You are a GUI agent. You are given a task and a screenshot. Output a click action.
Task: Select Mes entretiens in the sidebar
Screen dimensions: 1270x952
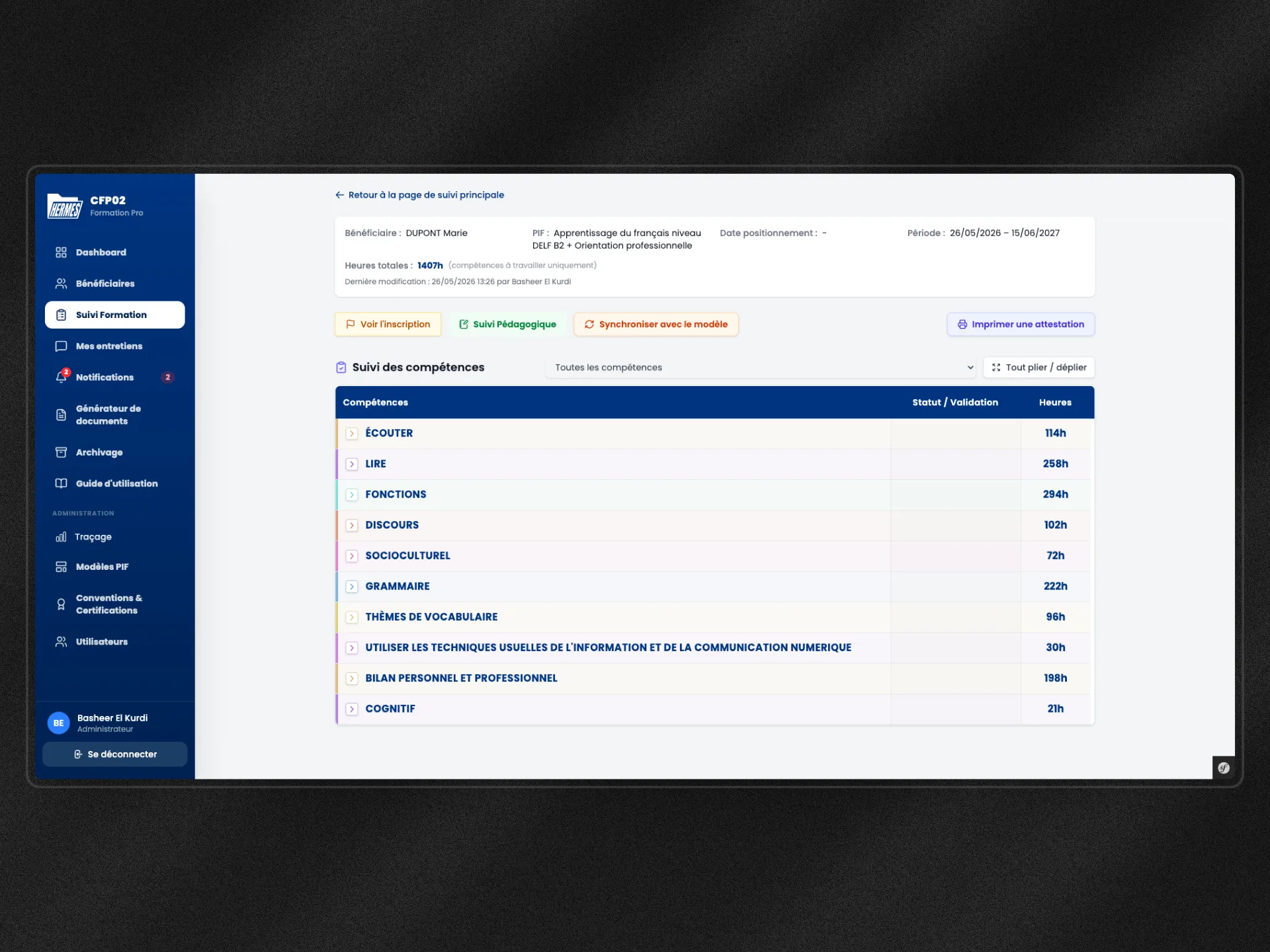pos(114,346)
